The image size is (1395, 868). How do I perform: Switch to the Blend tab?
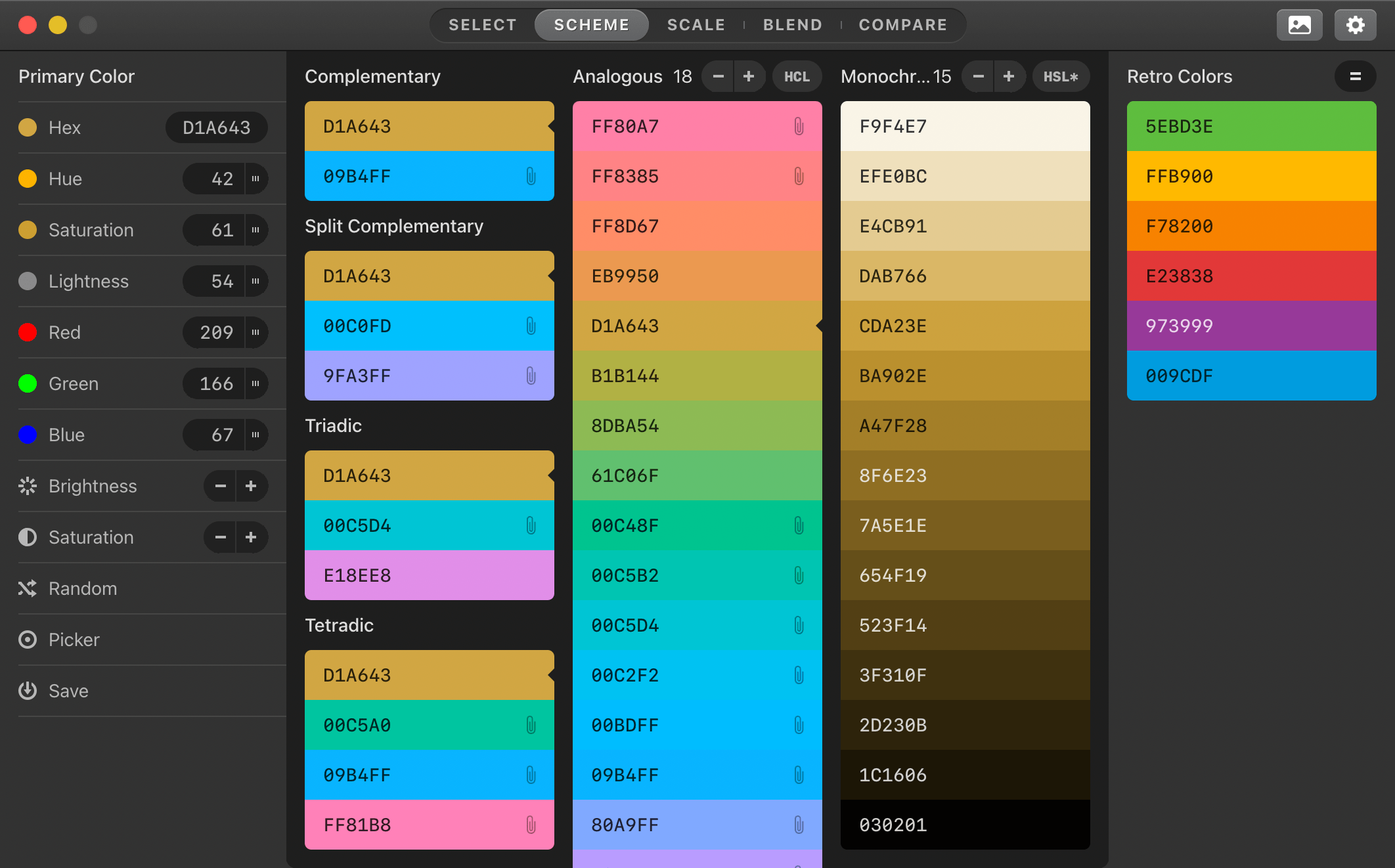click(792, 25)
